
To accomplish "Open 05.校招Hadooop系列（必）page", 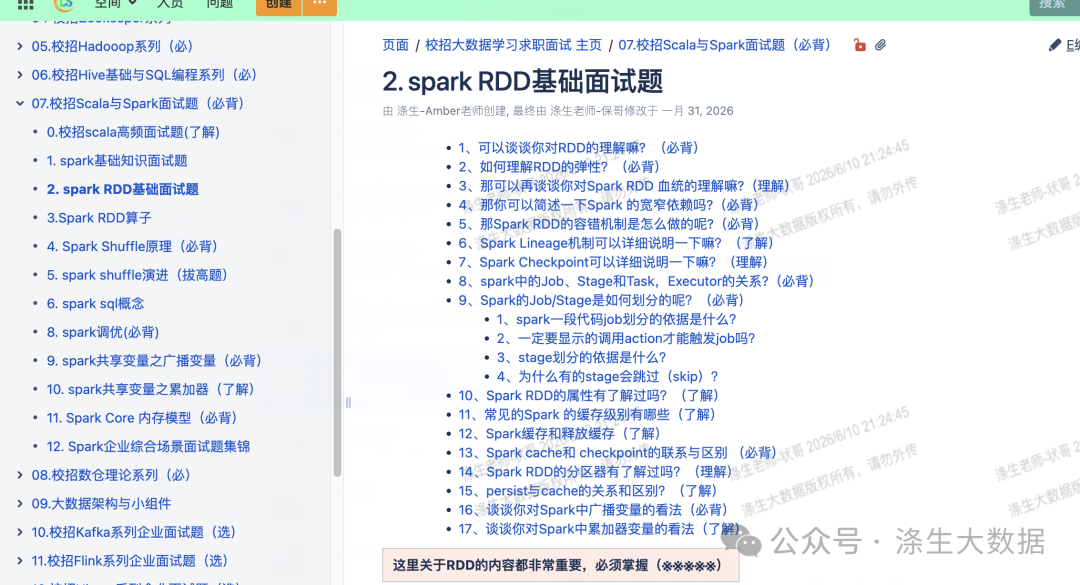I will tap(112, 47).
